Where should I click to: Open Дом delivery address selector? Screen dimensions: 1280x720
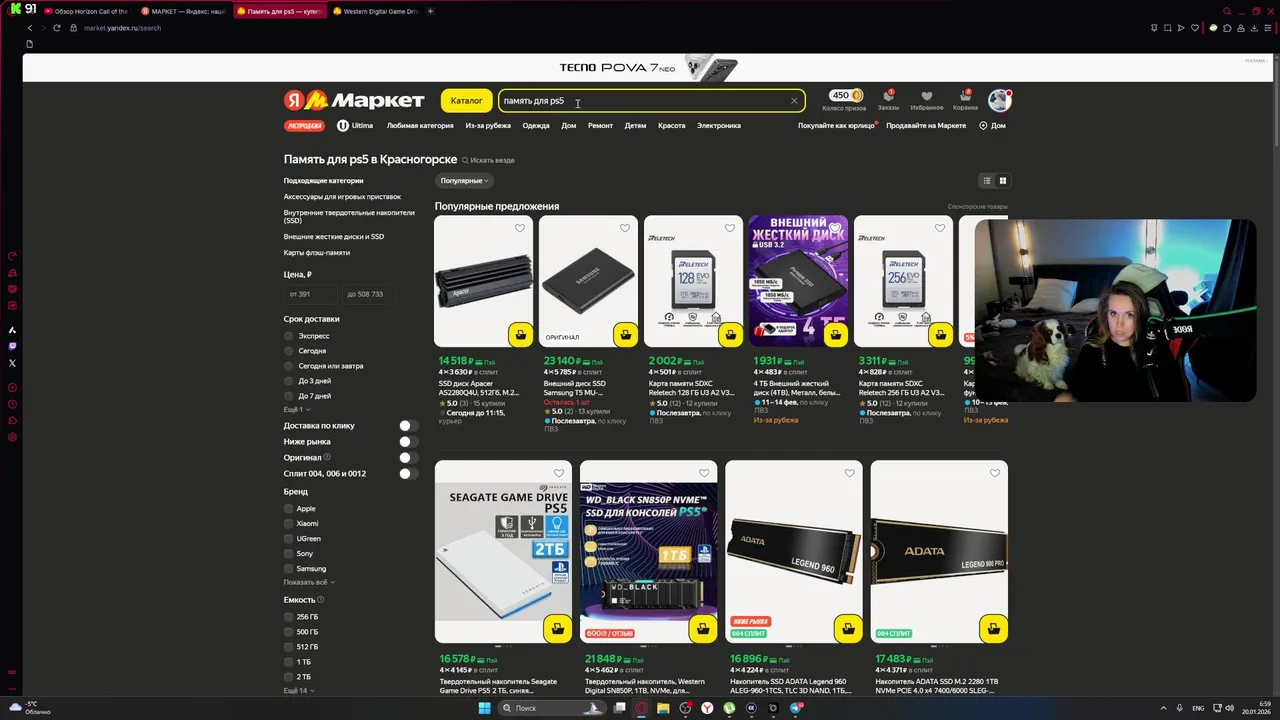pyautogui.click(x=992, y=126)
